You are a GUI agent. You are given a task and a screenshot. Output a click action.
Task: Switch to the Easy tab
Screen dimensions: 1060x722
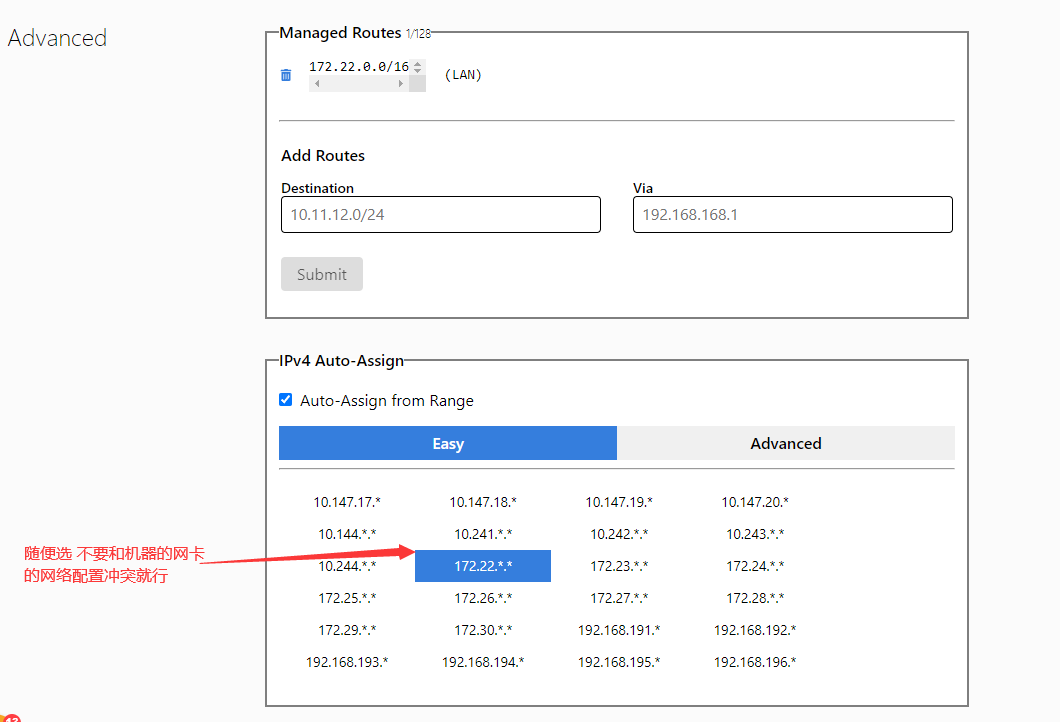point(448,443)
